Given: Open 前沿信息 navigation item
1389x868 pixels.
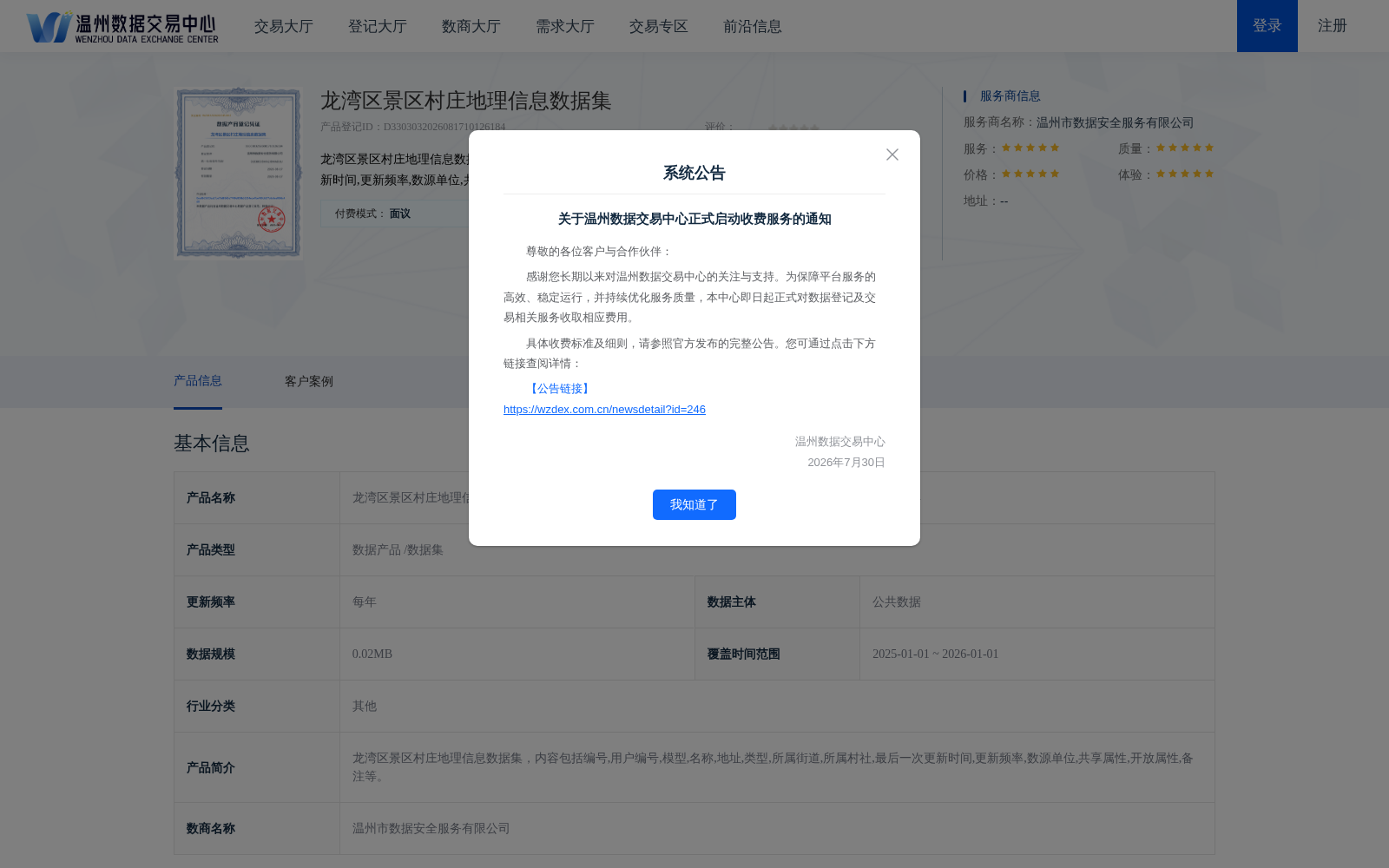Looking at the screenshot, I should [753, 26].
